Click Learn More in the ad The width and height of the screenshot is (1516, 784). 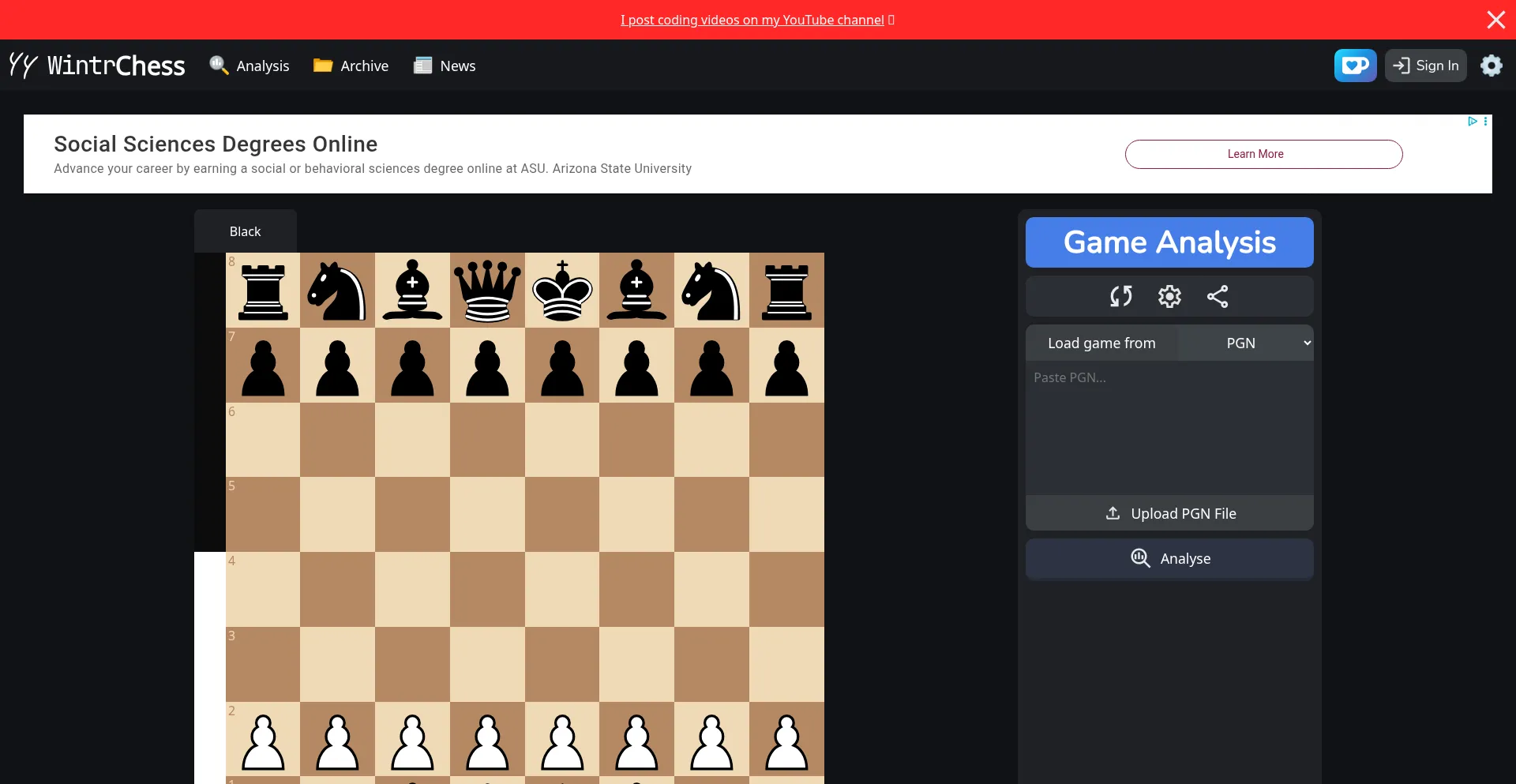pyautogui.click(x=1263, y=154)
